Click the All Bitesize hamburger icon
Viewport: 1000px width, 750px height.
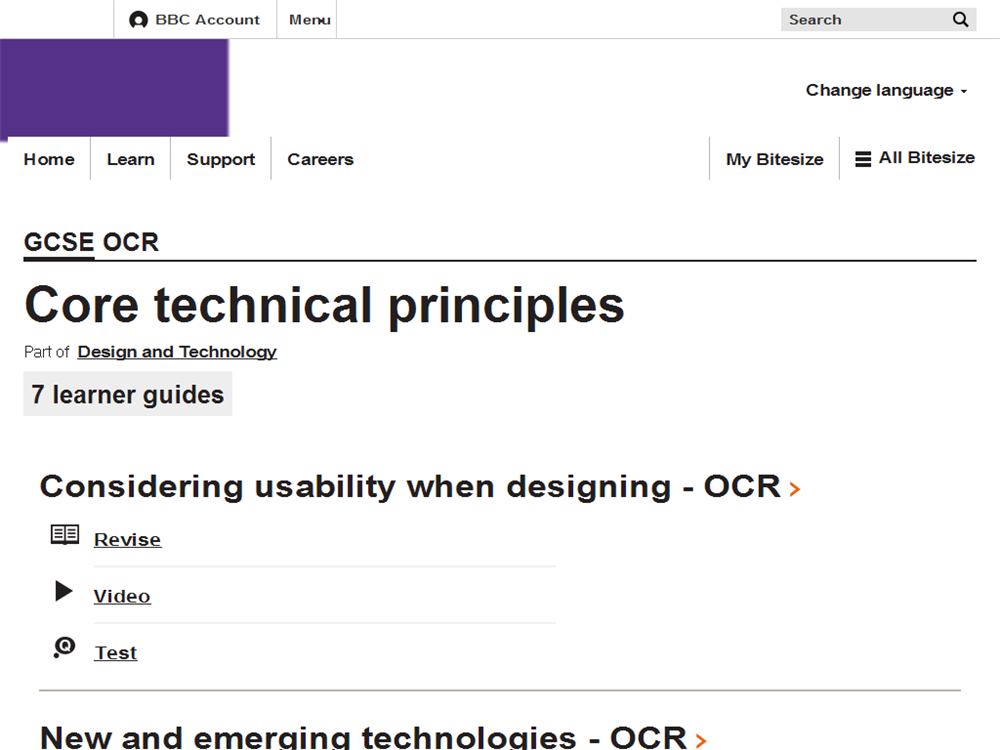coord(863,159)
